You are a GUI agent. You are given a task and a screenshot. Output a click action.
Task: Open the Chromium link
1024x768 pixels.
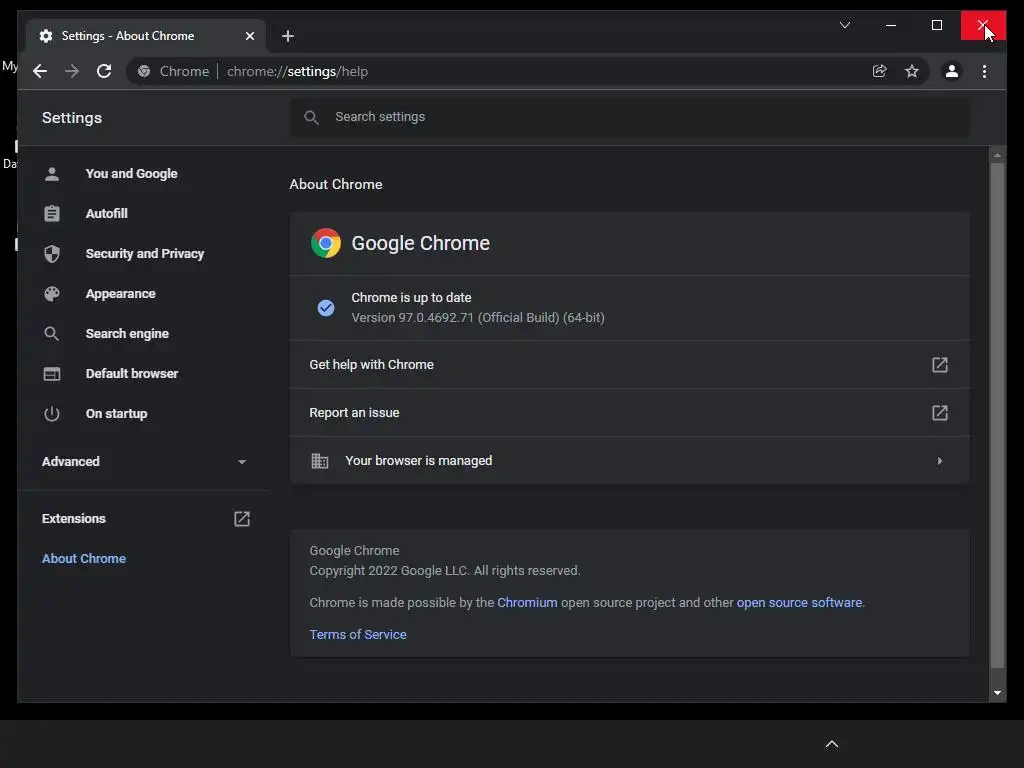527,603
